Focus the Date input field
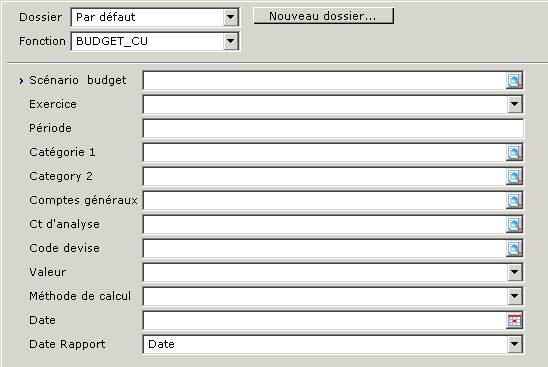548x367 pixels. coord(325,321)
